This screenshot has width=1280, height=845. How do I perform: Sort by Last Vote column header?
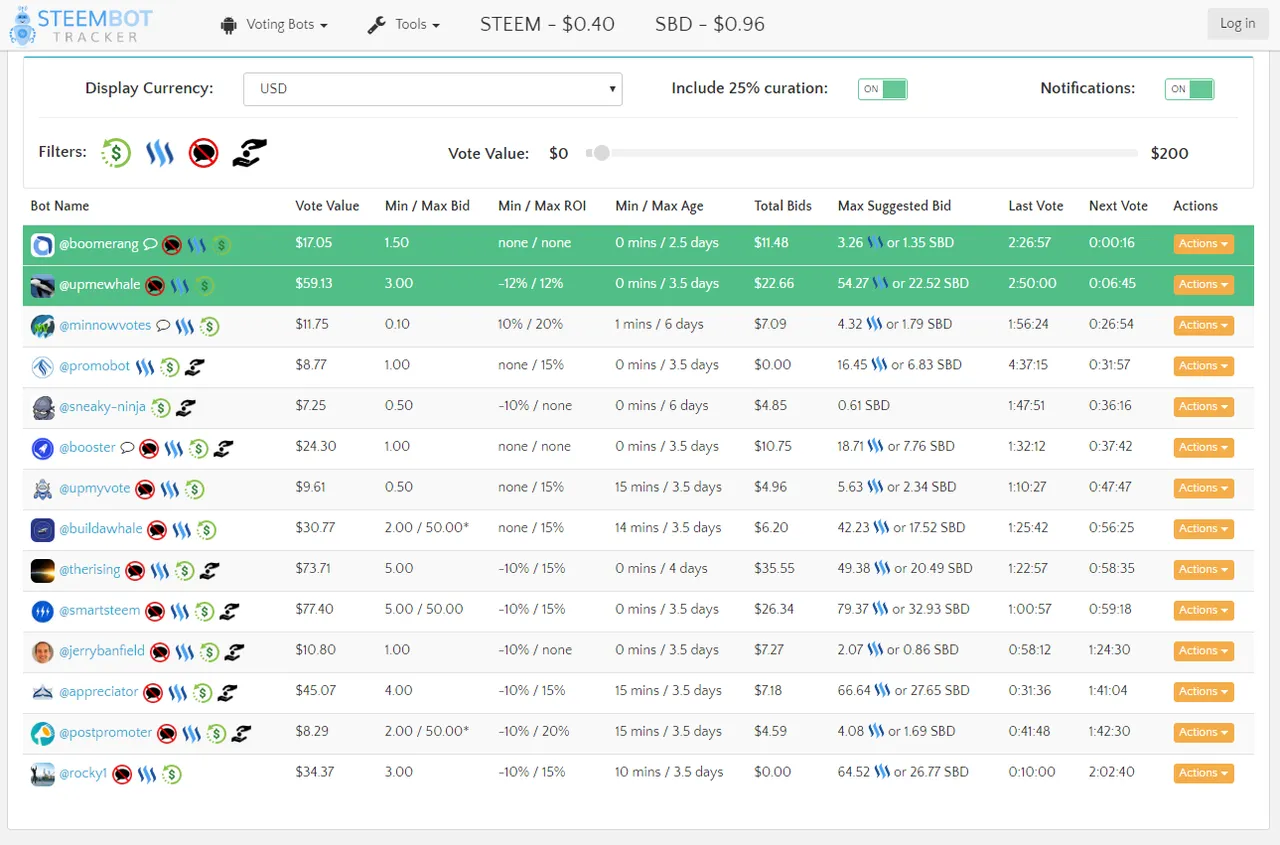pyautogui.click(x=1036, y=206)
